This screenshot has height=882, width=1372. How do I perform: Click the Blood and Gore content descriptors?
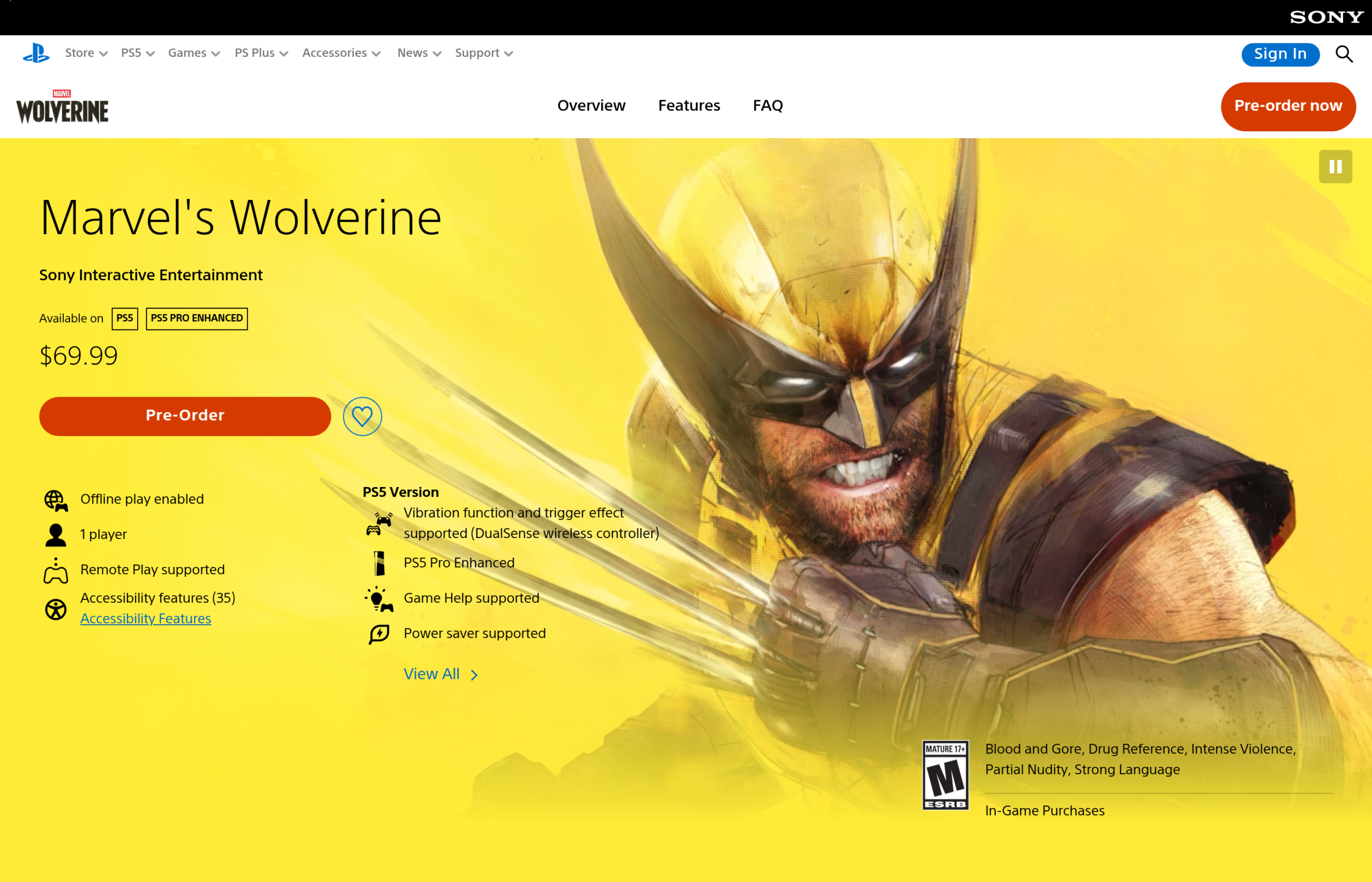click(x=1140, y=759)
